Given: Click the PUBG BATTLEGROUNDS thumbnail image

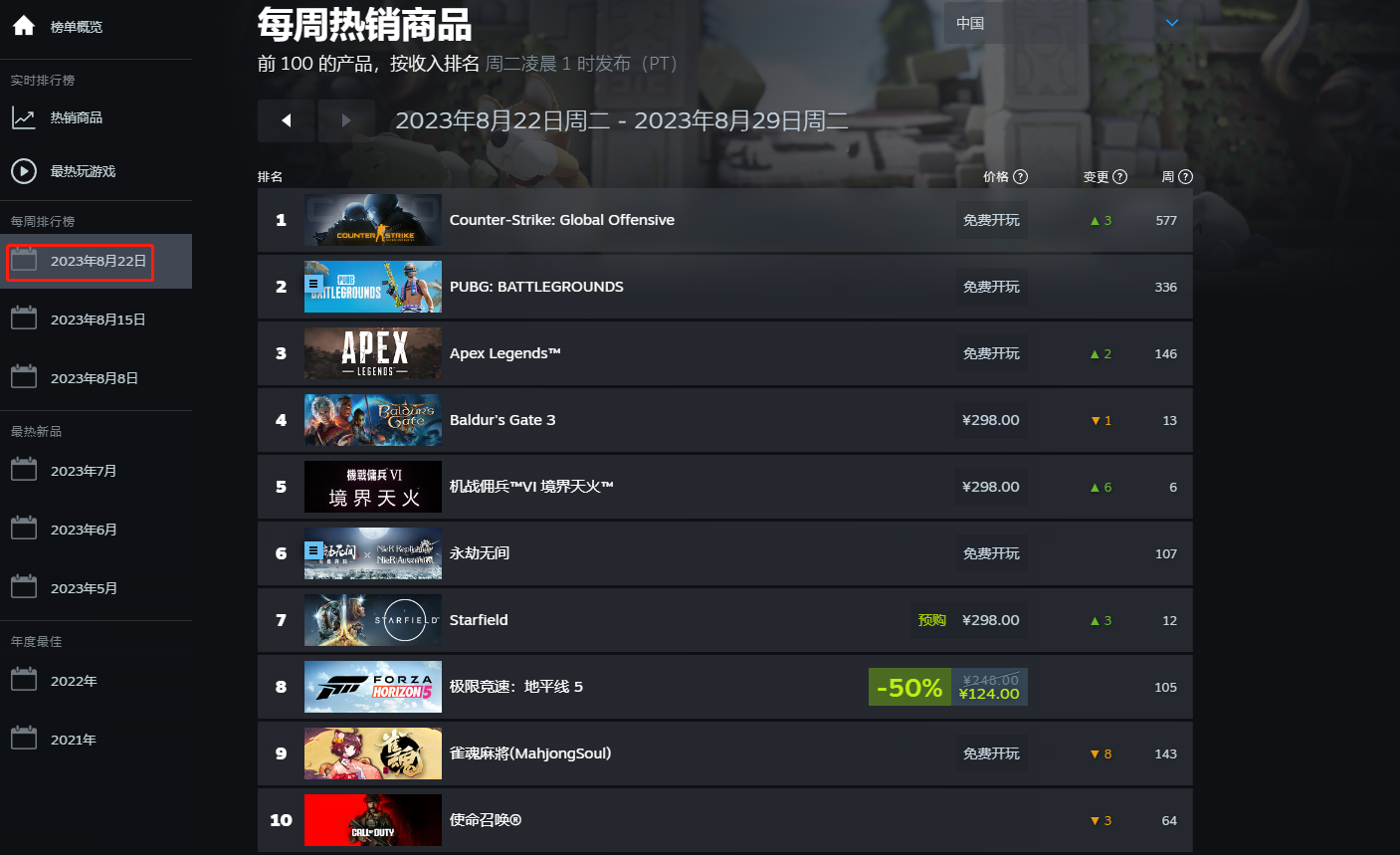Looking at the screenshot, I should 373,287.
